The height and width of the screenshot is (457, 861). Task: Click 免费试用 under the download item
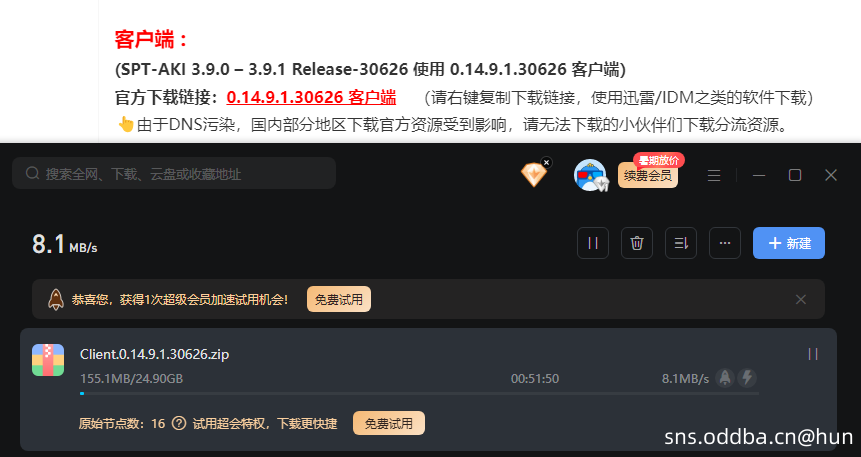389,423
